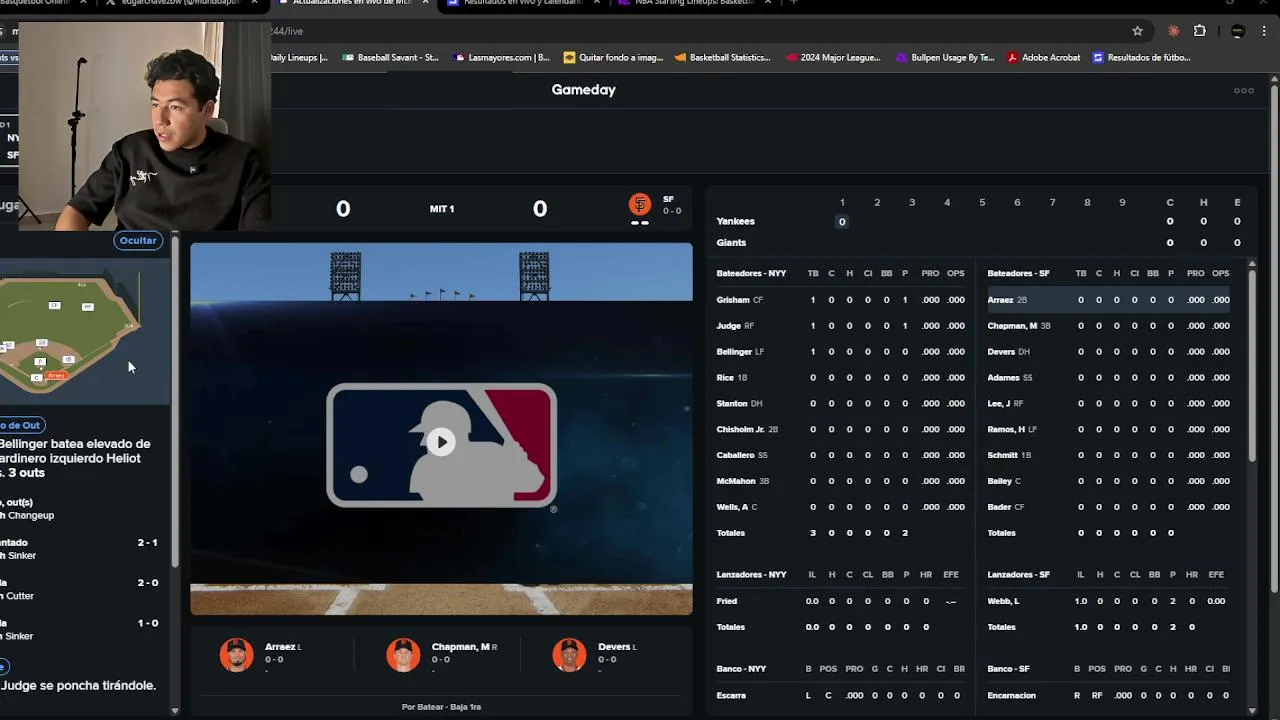The height and width of the screenshot is (720, 1280).
Task: Click the MIT 1 inning indicator
Action: (x=442, y=209)
